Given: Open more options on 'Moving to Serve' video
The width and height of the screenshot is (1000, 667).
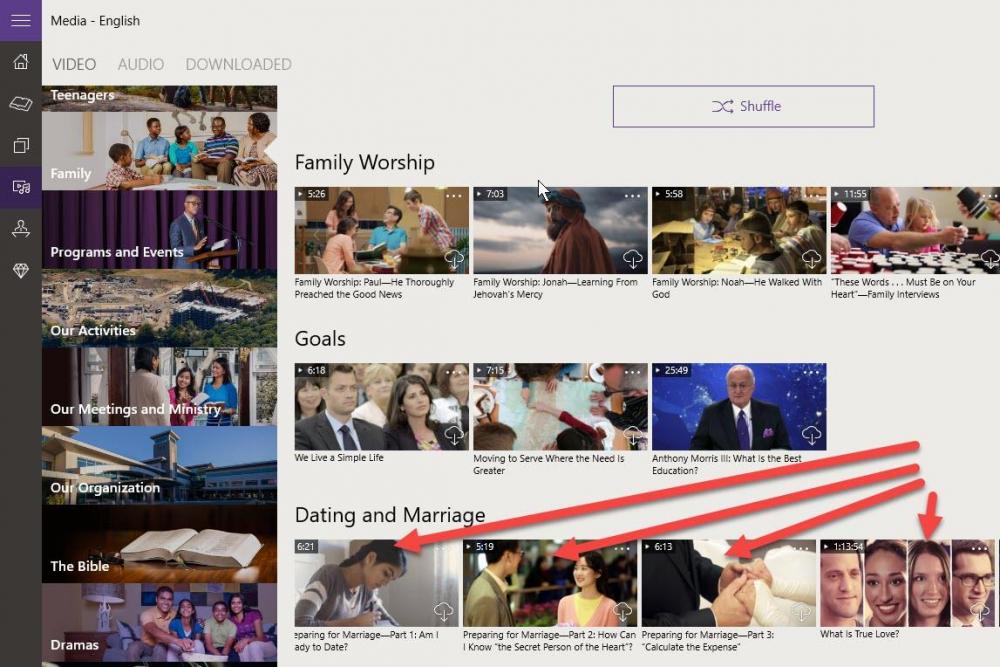Looking at the screenshot, I should point(632,372).
